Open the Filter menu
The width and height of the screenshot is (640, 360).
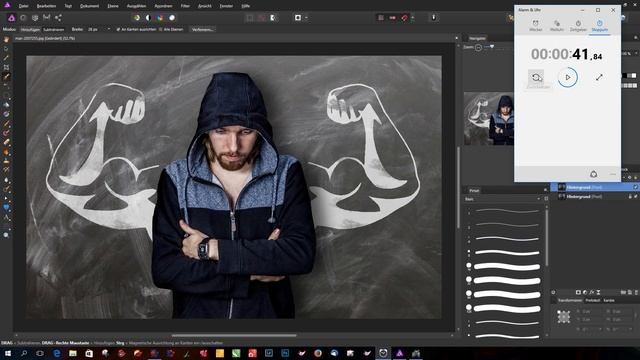point(185,6)
